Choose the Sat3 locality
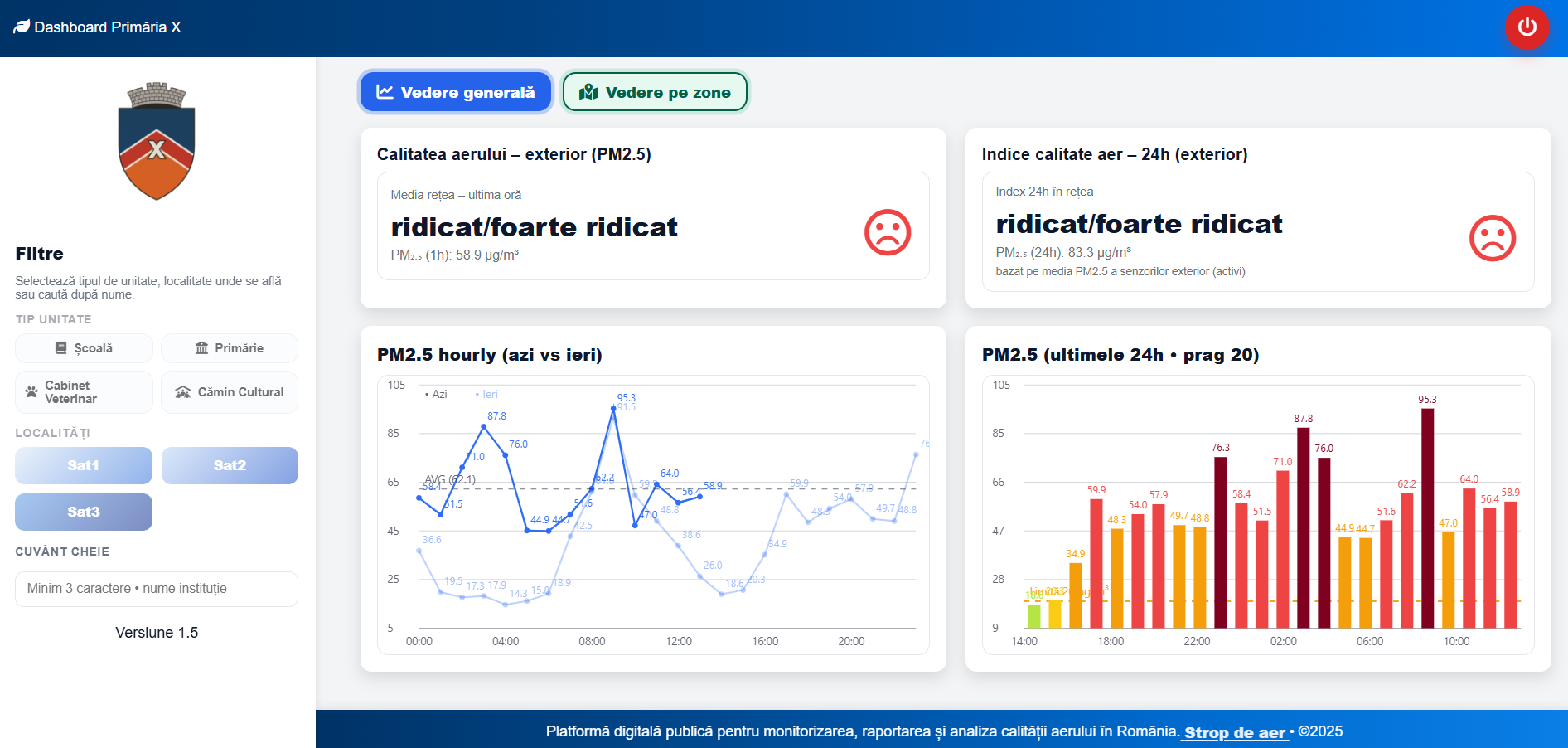 click(x=84, y=512)
